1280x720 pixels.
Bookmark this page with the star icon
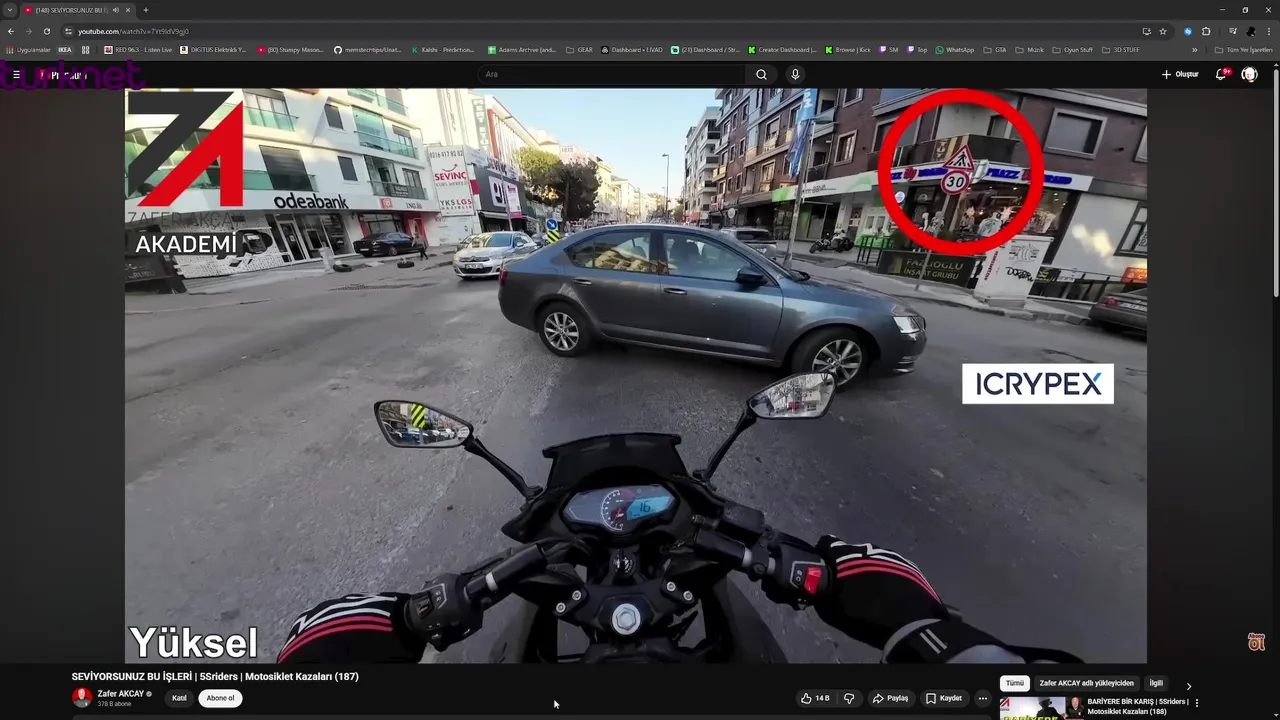pyautogui.click(x=1163, y=31)
